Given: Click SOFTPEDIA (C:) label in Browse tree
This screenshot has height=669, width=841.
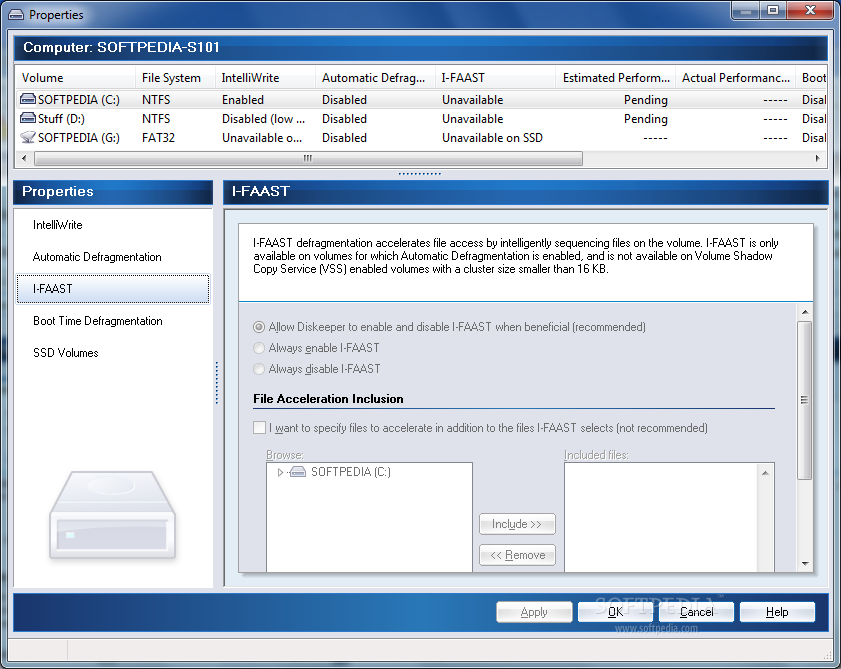Looking at the screenshot, I should pos(351,472).
